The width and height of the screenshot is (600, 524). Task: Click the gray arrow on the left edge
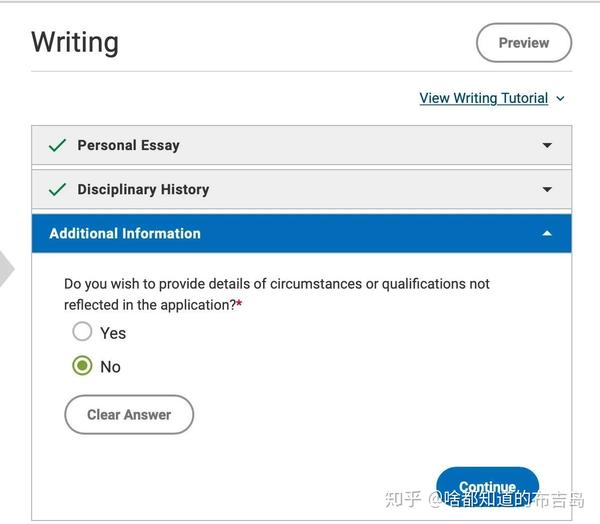coord(6,268)
